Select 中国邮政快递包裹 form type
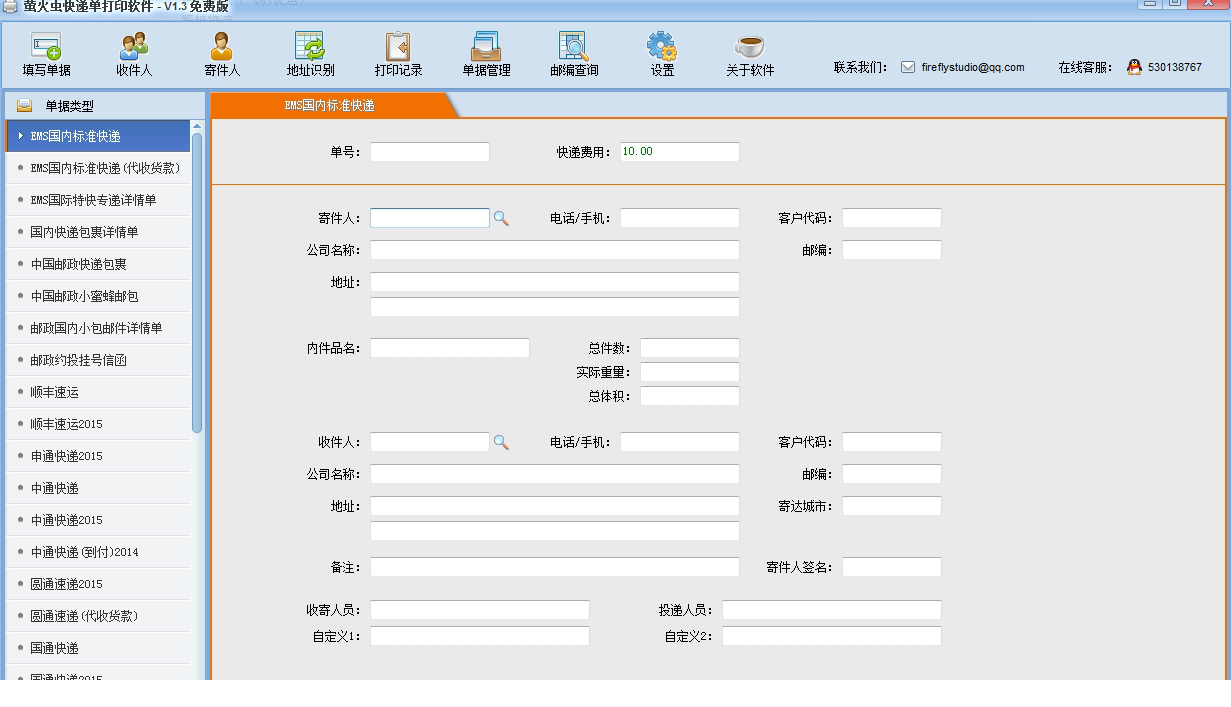Viewport: 1231px width, 707px height. 98,264
